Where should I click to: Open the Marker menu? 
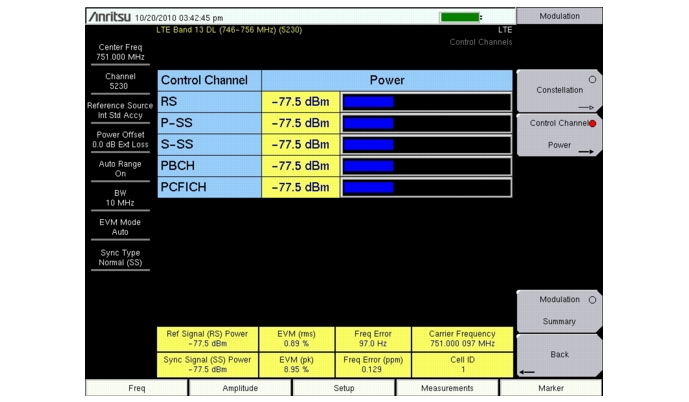pyautogui.click(x=551, y=388)
